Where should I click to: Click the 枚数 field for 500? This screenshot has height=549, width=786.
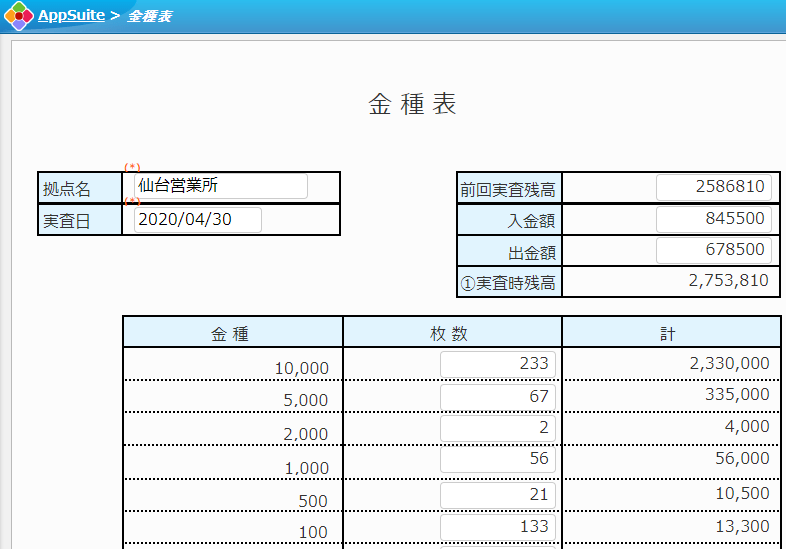click(497, 495)
